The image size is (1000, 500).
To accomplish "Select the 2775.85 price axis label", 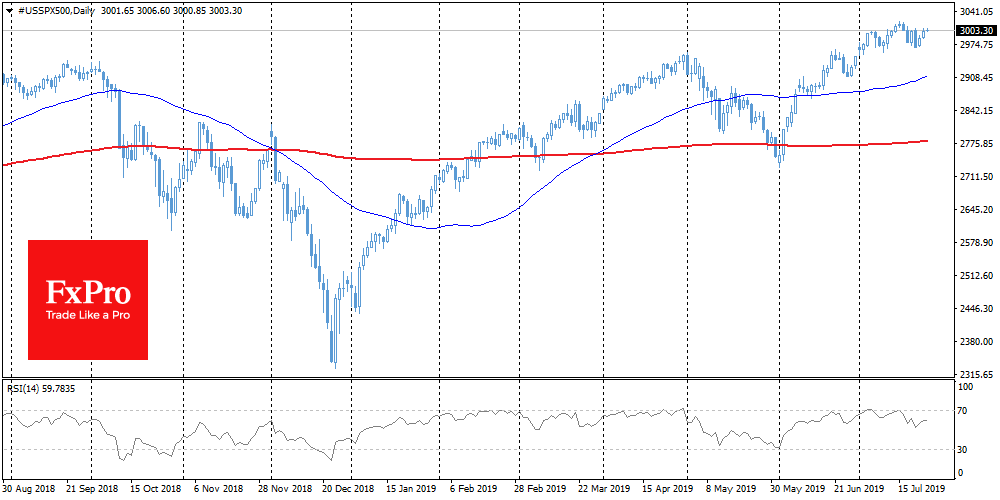I will click(x=974, y=144).
